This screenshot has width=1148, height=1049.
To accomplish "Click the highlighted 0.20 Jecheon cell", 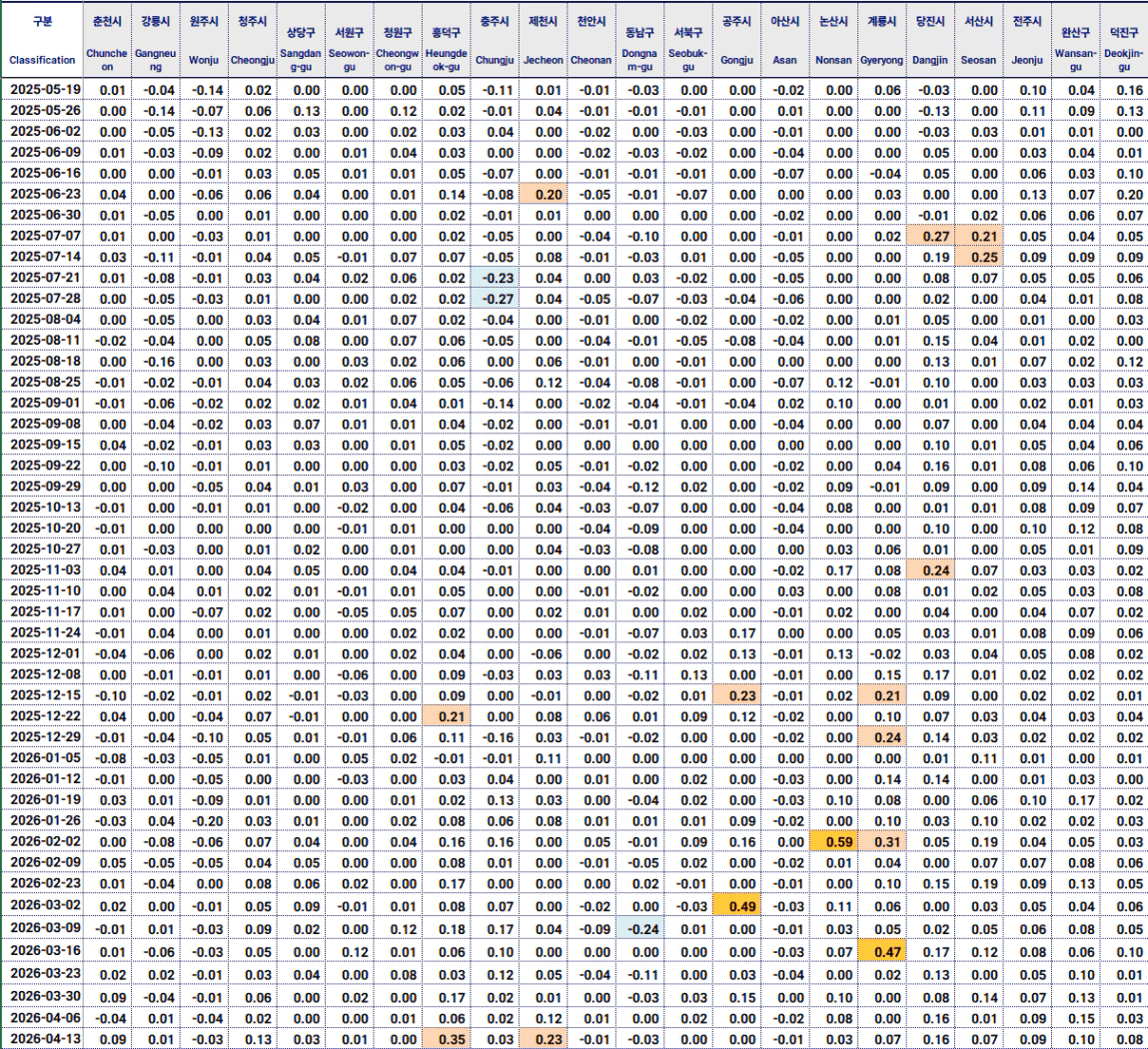I will tap(543, 194).
